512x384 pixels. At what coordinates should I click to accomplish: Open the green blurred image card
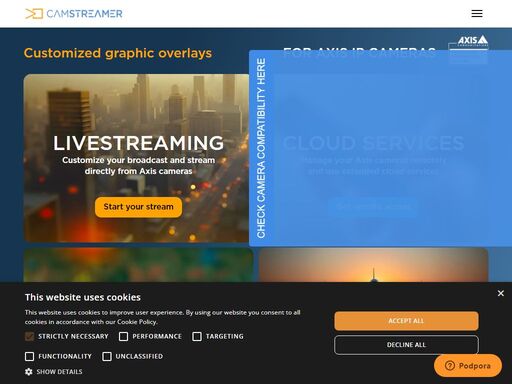[x=138, y=265]
